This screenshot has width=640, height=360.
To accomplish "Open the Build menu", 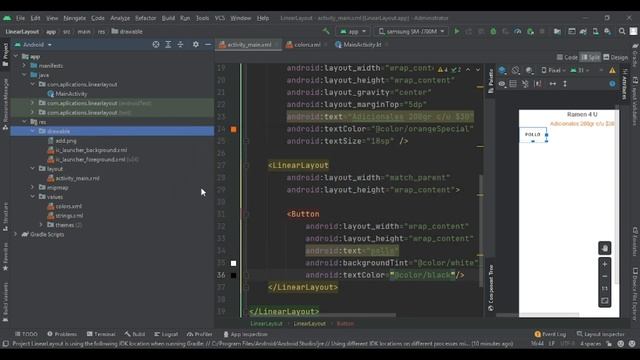I will pyautogui.click(x=168, y=18).
